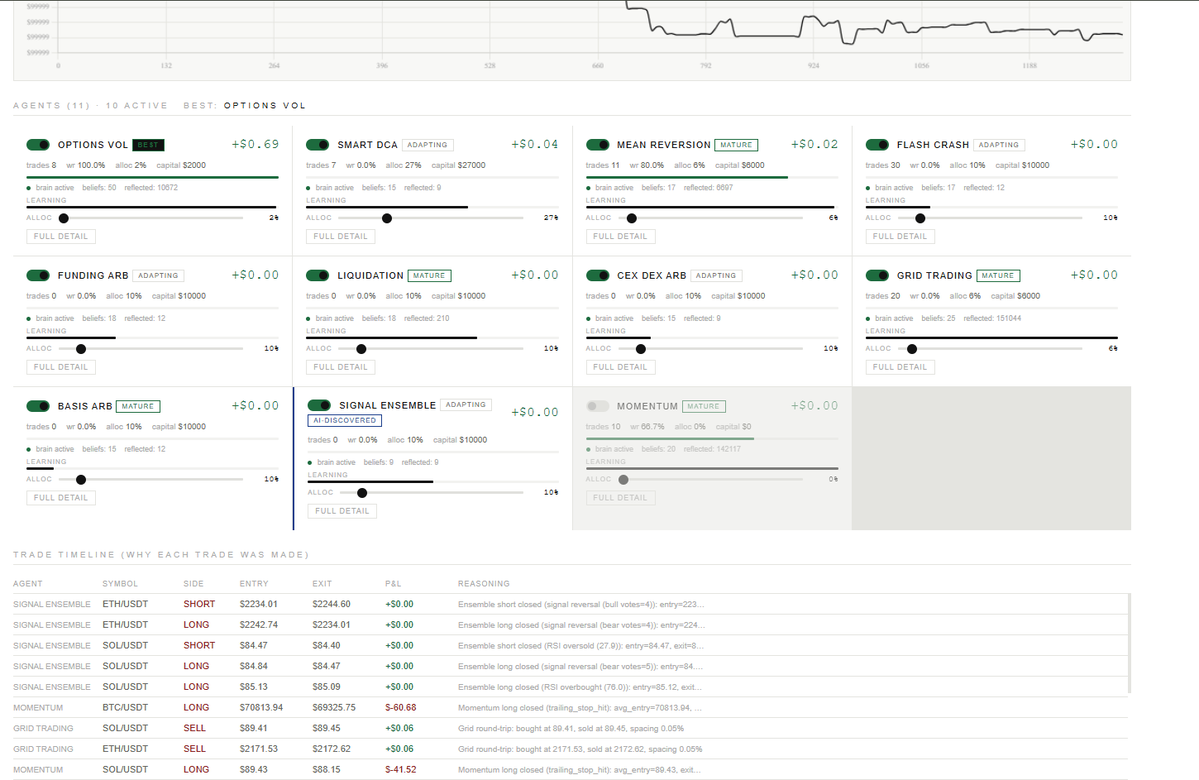Viewport: 1199px width, 780px height.
Task: Click the Liquidation alloc slider handle
Action: (361, 349)
